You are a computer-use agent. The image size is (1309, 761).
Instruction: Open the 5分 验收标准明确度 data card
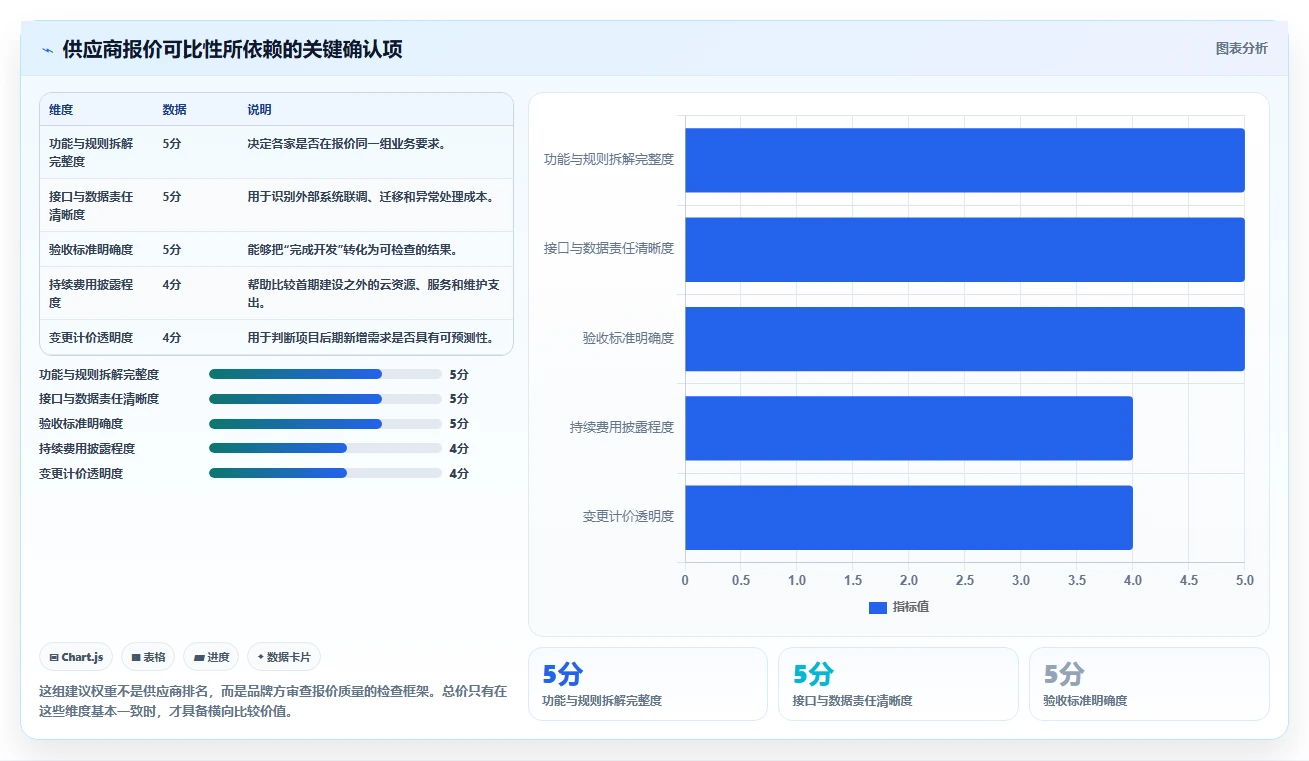(x=1149, y=684)
